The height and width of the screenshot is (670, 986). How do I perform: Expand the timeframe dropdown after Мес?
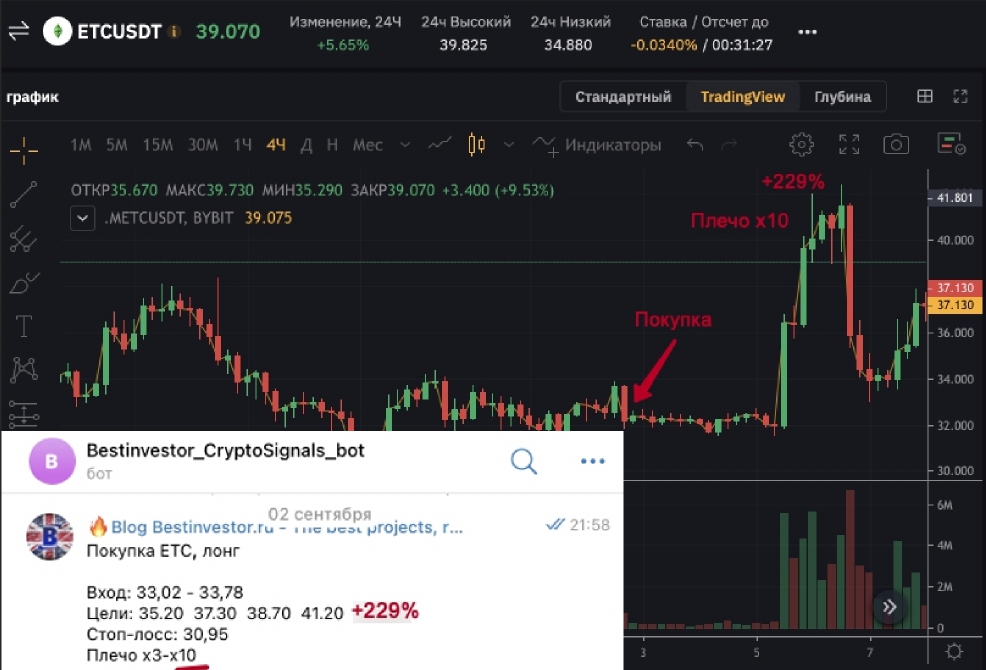click(405, 145)
